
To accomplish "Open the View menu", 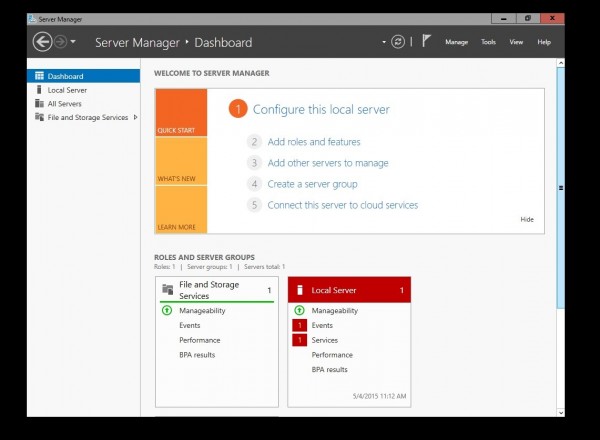I will 516,42.
